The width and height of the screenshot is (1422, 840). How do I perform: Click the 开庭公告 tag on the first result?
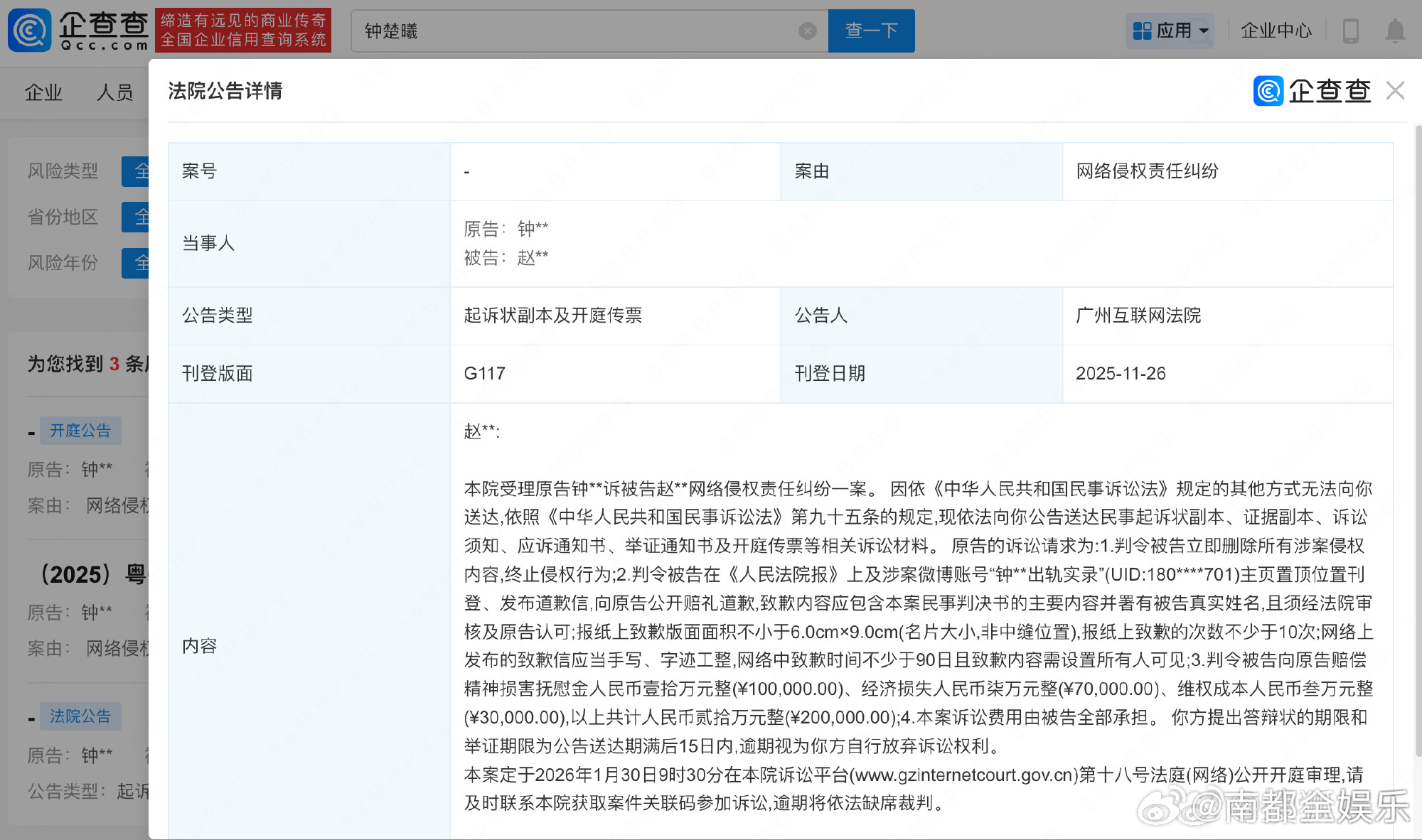[x=80, y=431]
